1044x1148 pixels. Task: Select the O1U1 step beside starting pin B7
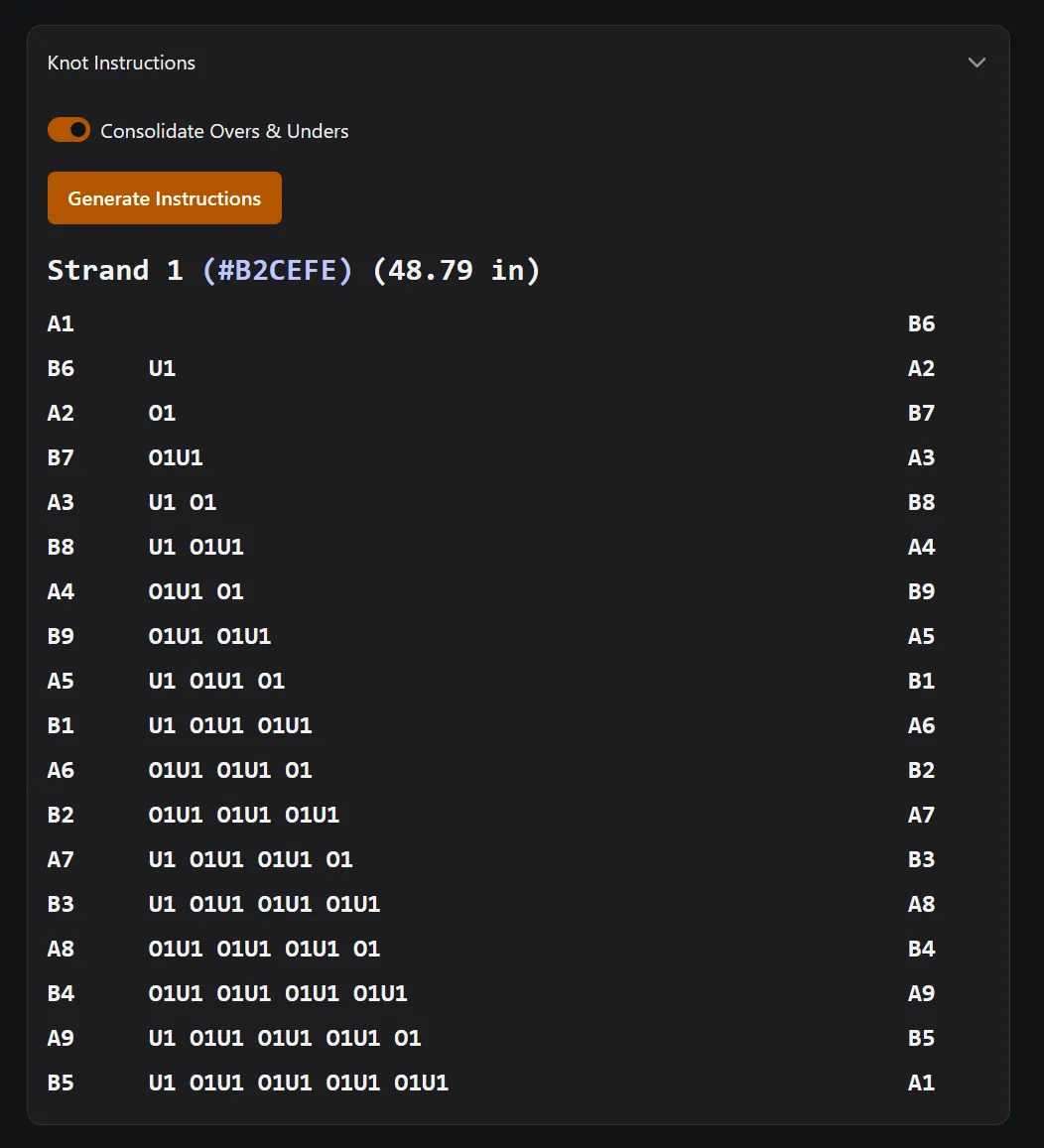point(176,457)
